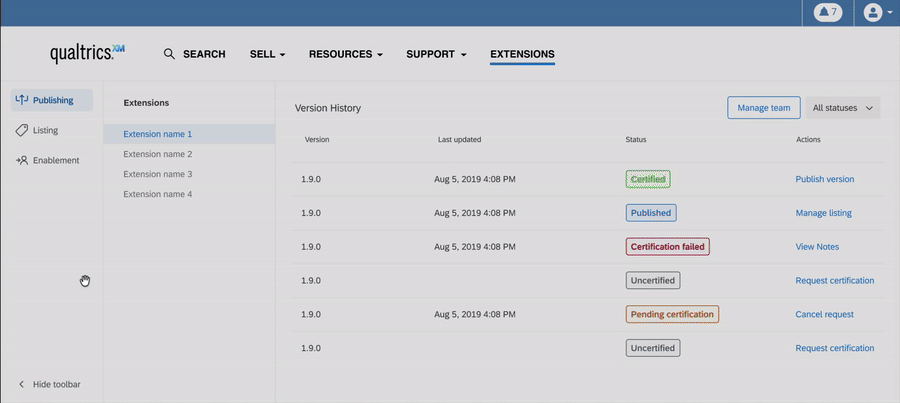Viewport: 900px width, 403px height.
Task: Select Publishing in the left sidebar
Action: (x=52, y=100)
